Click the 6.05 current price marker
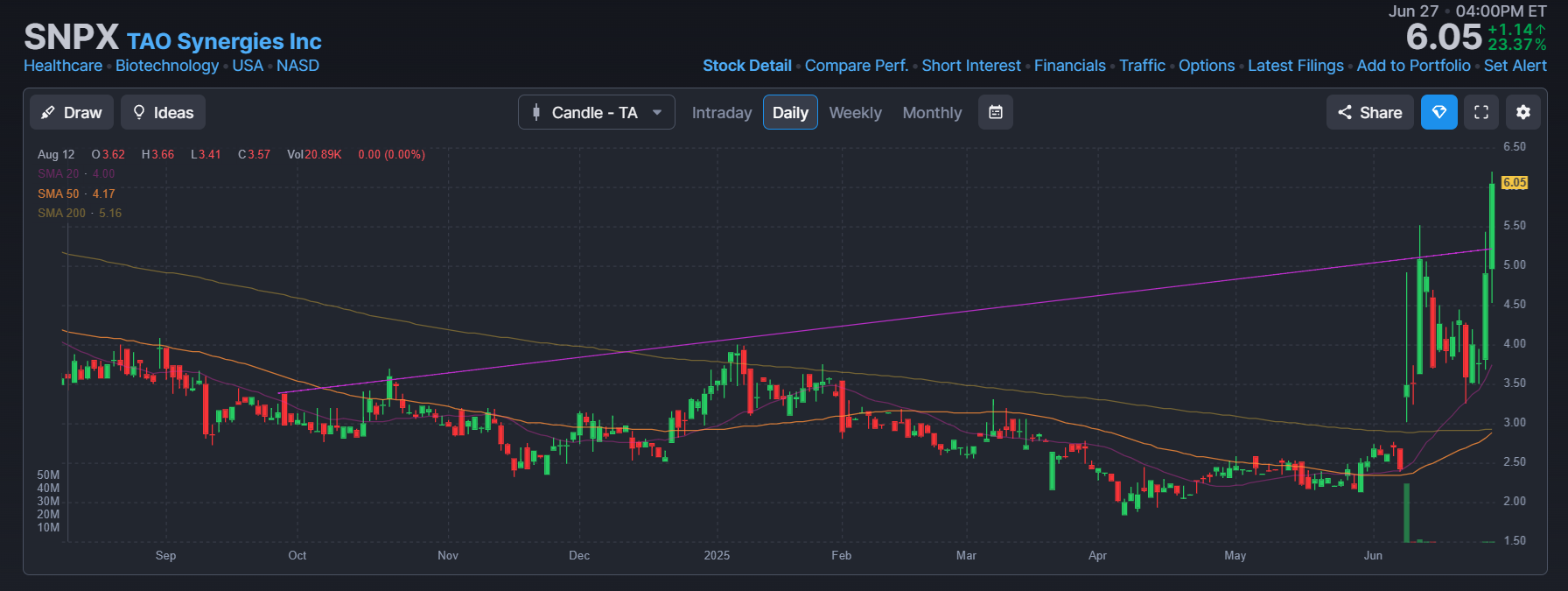Screen dimensions: 1568x591 (x=1514, y=183)
